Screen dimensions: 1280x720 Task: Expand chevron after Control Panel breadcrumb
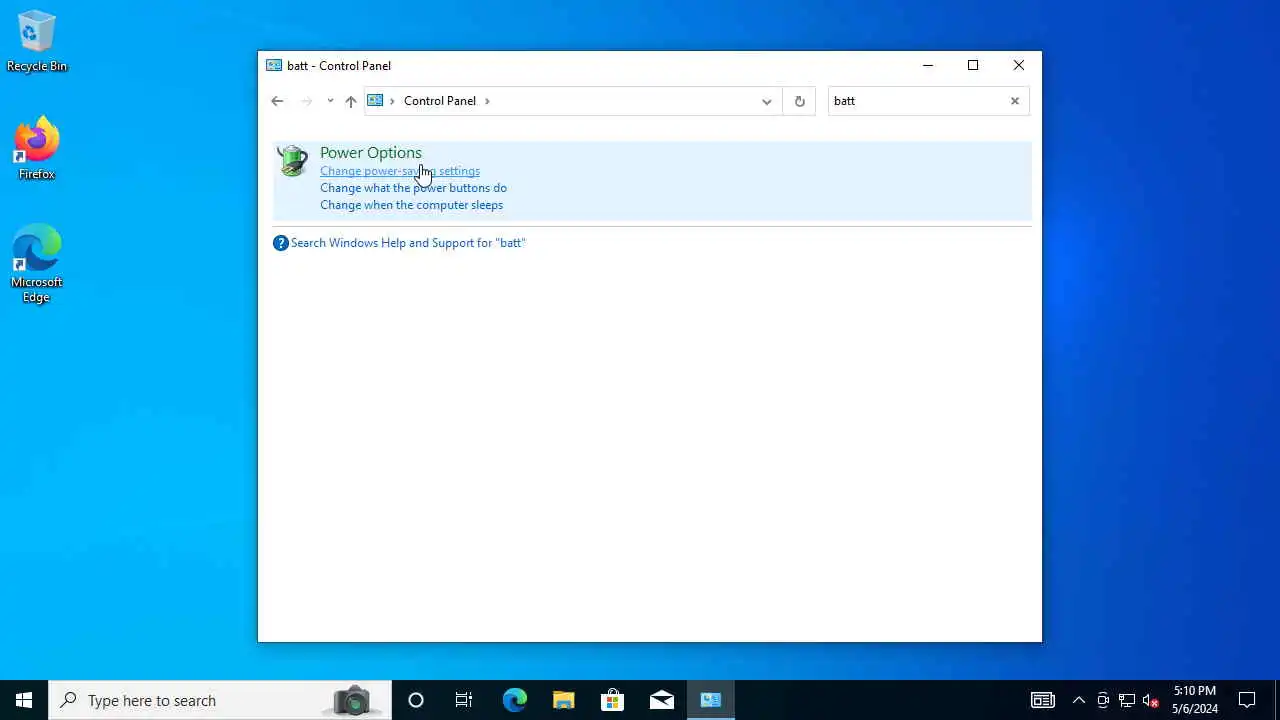tap(488, 101)
